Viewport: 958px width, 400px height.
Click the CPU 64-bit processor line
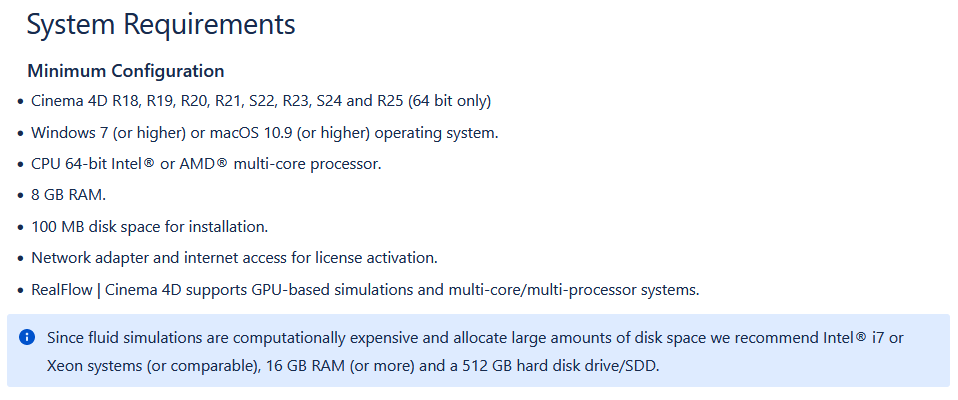[207, 164]
